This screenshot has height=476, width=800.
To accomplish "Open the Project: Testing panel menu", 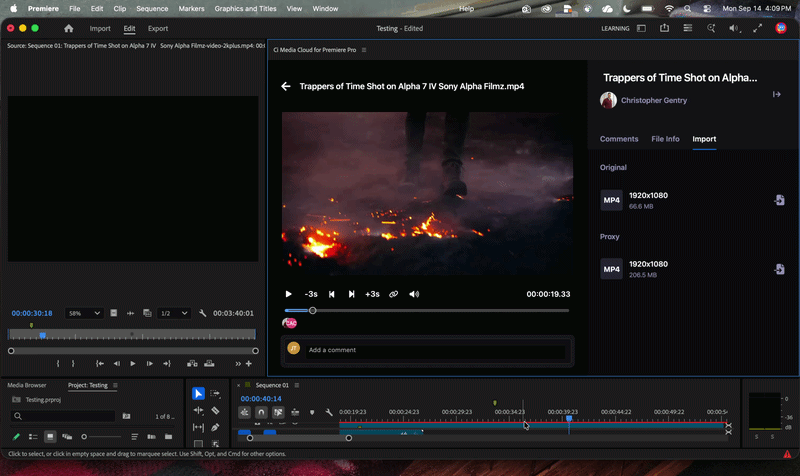I will pos(115,385).
